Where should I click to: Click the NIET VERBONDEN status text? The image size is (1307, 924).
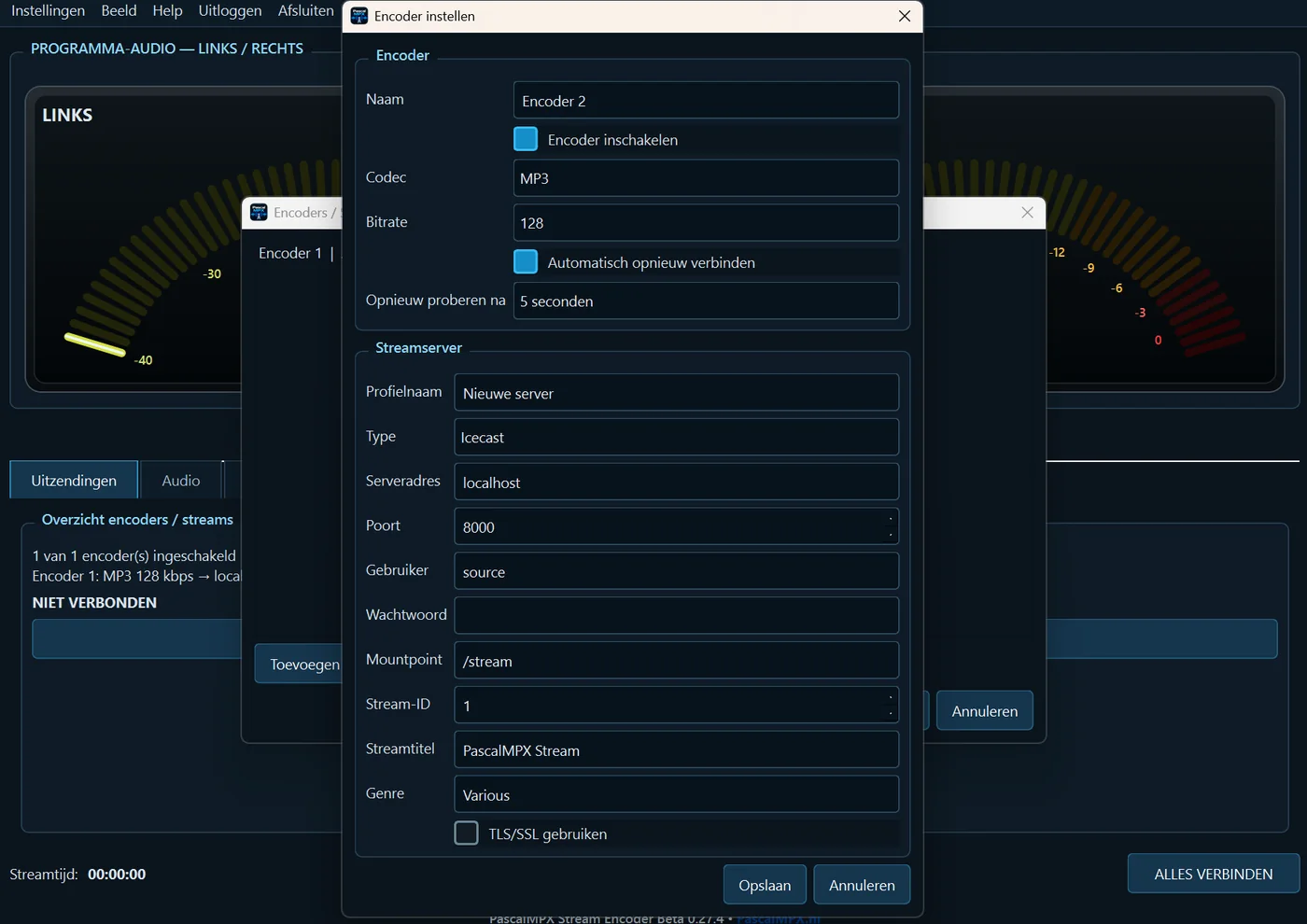point(94,603)
